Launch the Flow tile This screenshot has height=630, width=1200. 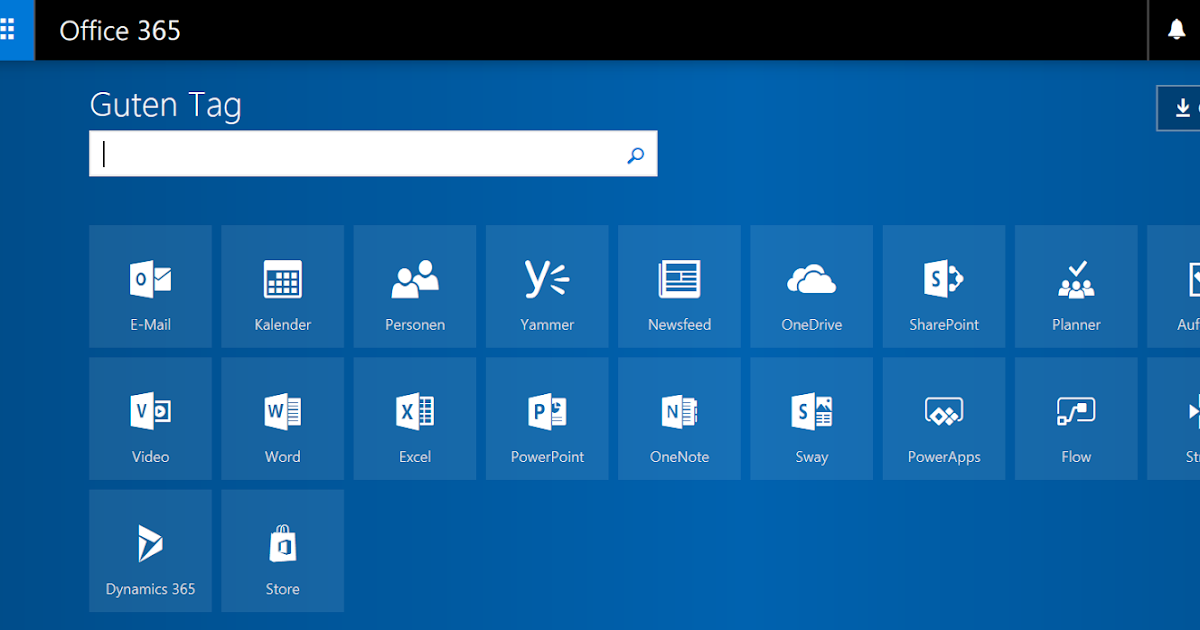pyautogui.click(x=1076, y=418)
